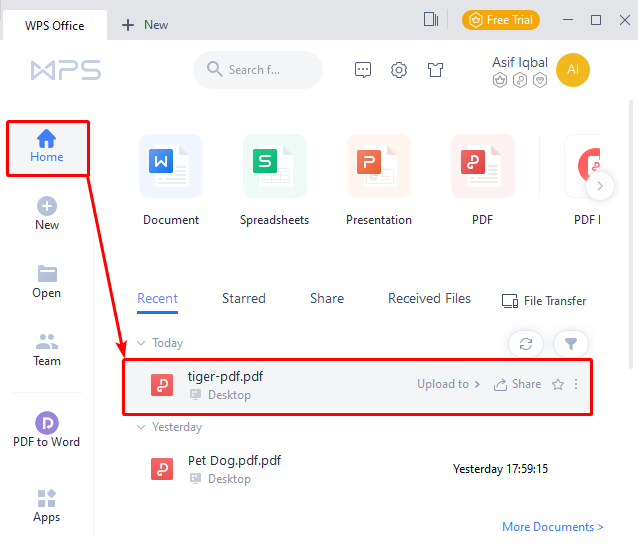The height and width of the screenshot is (558, 638).
Task: Click the PDF badge icon under username
Action: point(520,80)
